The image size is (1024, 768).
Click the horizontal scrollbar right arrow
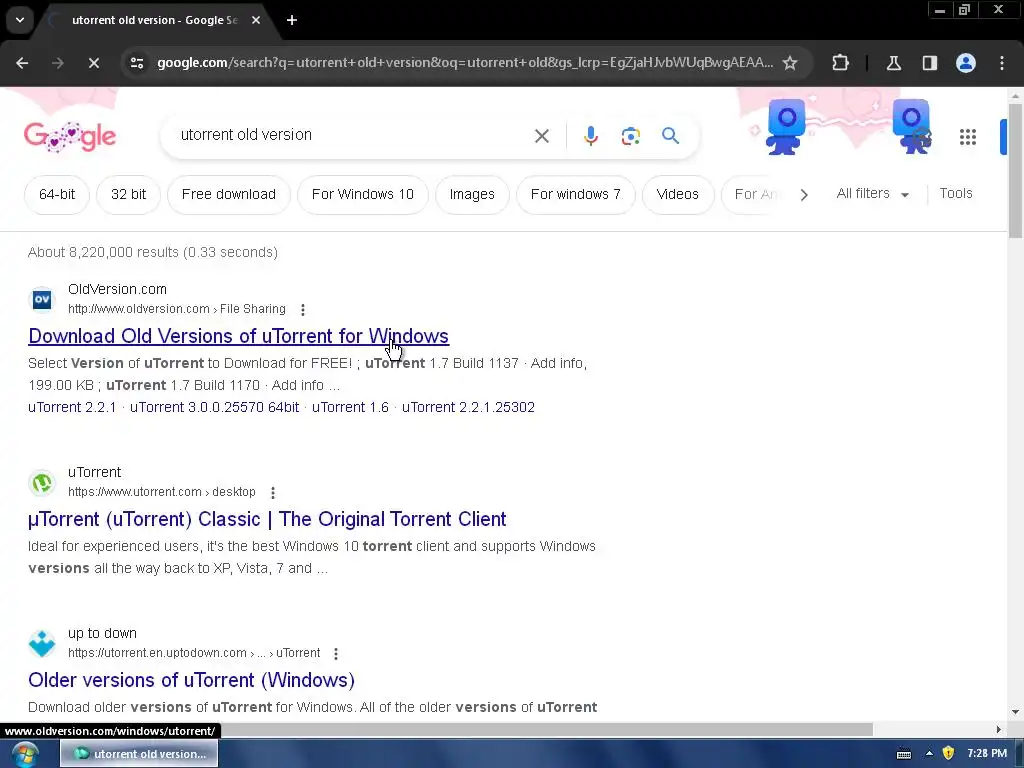[x=998, y=729]
